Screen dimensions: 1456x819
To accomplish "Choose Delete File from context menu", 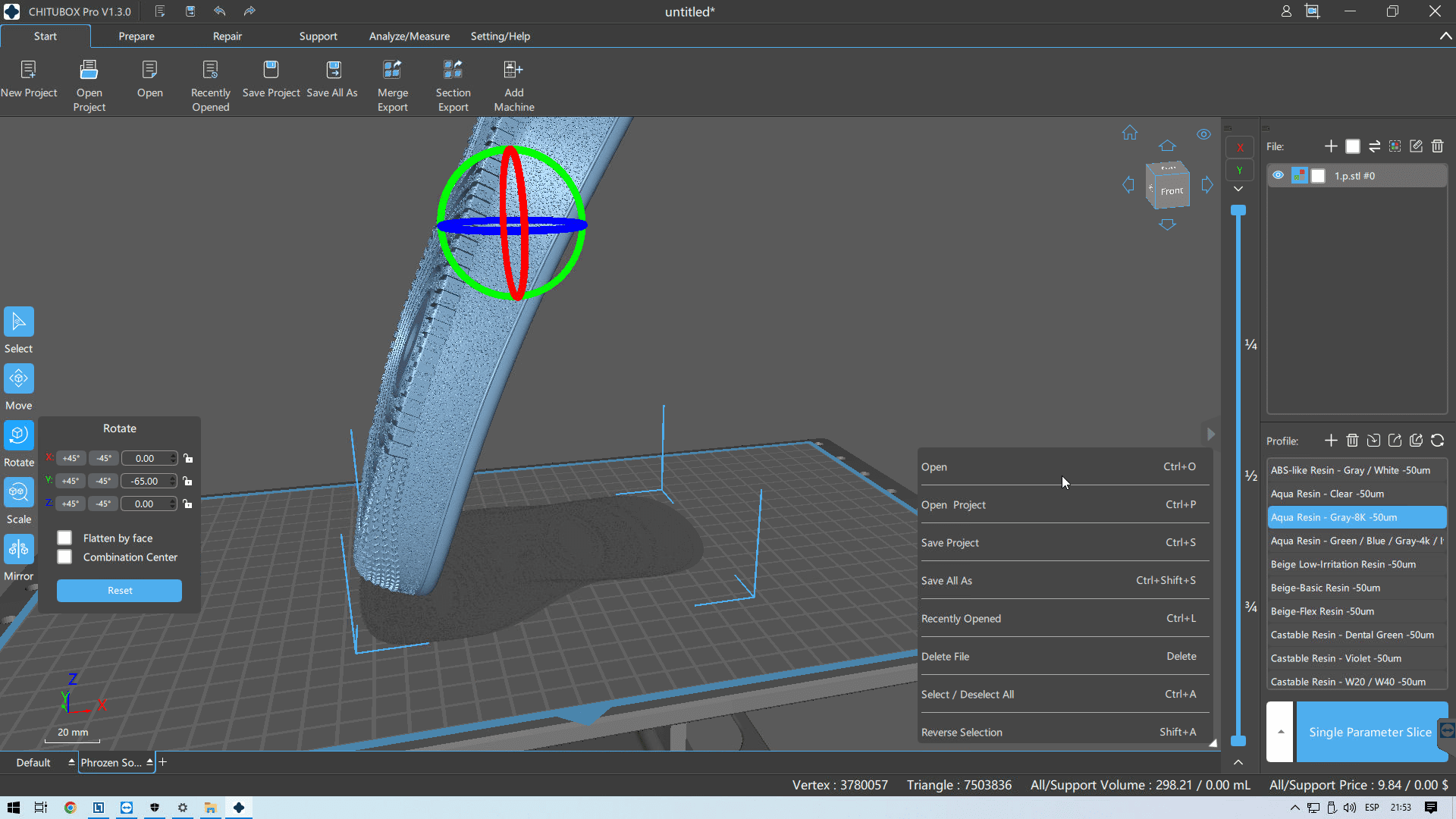I will click(x=945, y=656).
